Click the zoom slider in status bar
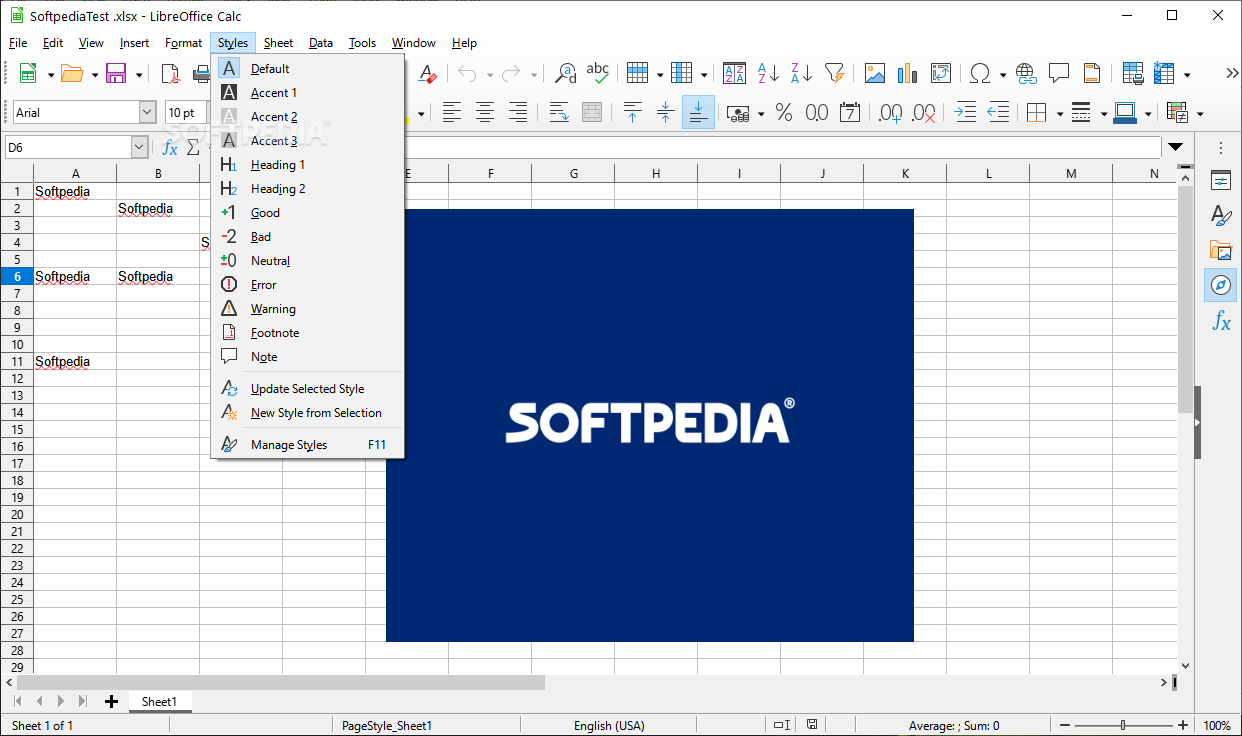The height and width of the screenshot is (736, 1242). tap(1123, 725)
